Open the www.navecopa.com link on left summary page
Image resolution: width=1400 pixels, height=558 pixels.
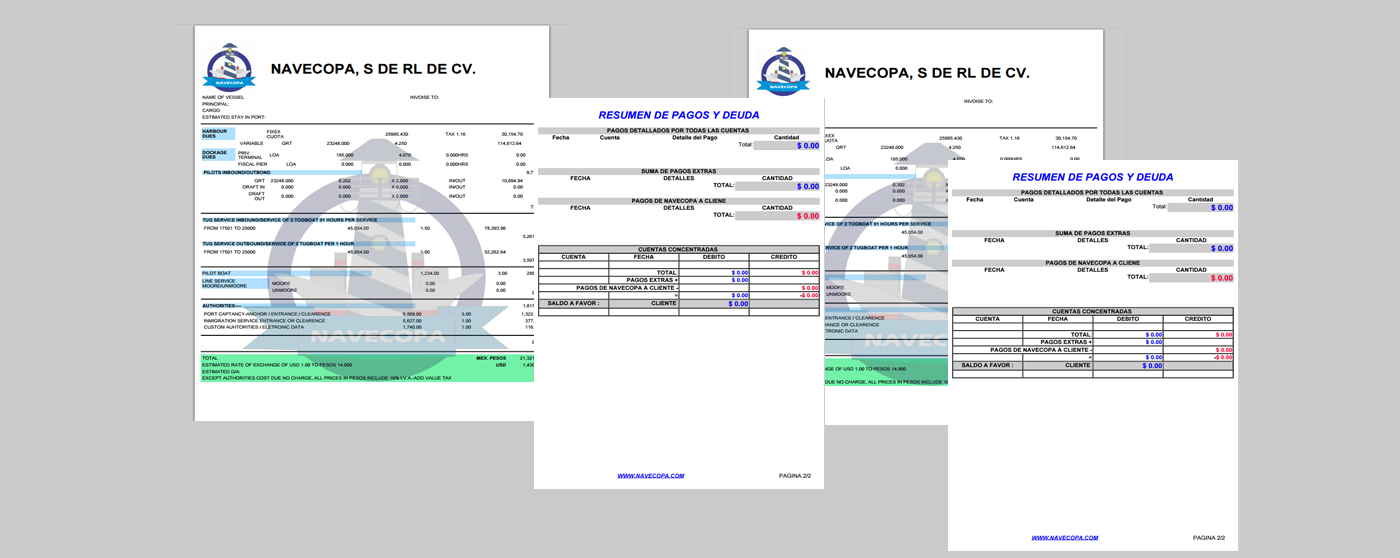click(651, 476)
